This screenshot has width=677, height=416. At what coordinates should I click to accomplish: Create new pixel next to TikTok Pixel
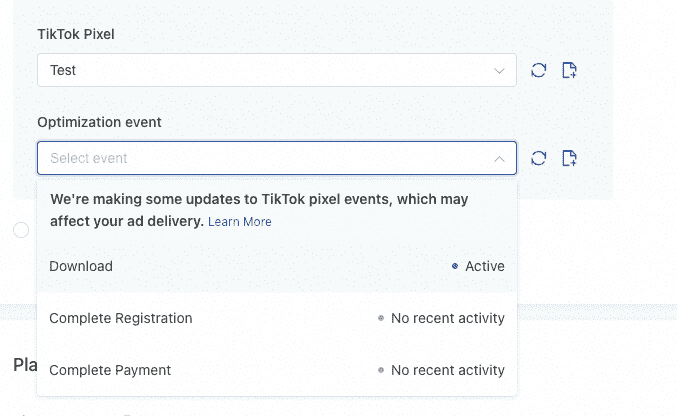click(569, 70)
